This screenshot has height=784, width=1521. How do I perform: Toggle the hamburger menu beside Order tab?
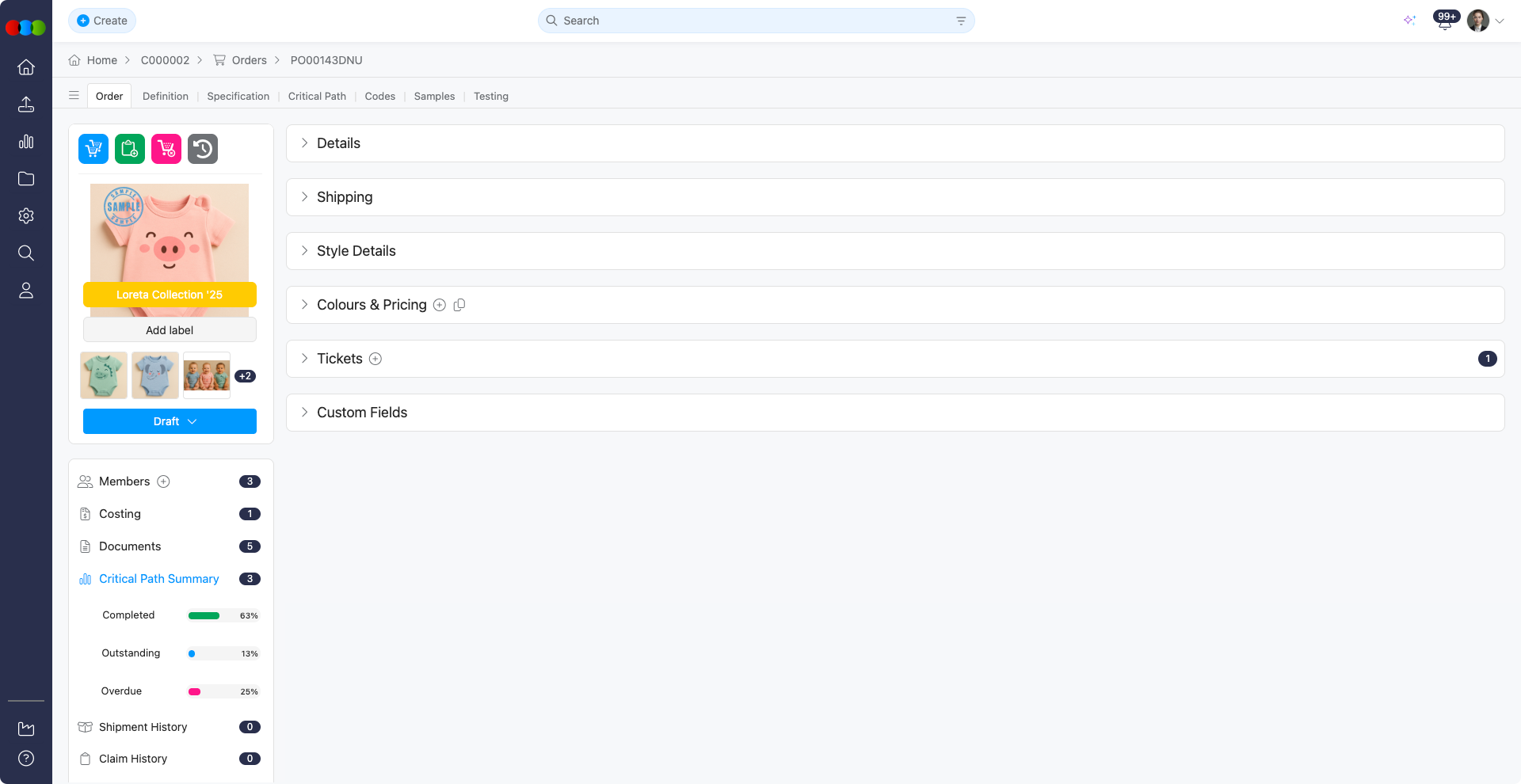tap(74, 96)
